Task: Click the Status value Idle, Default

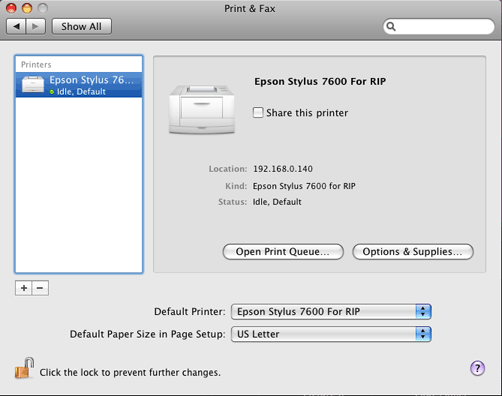Action: click(277, 202)
